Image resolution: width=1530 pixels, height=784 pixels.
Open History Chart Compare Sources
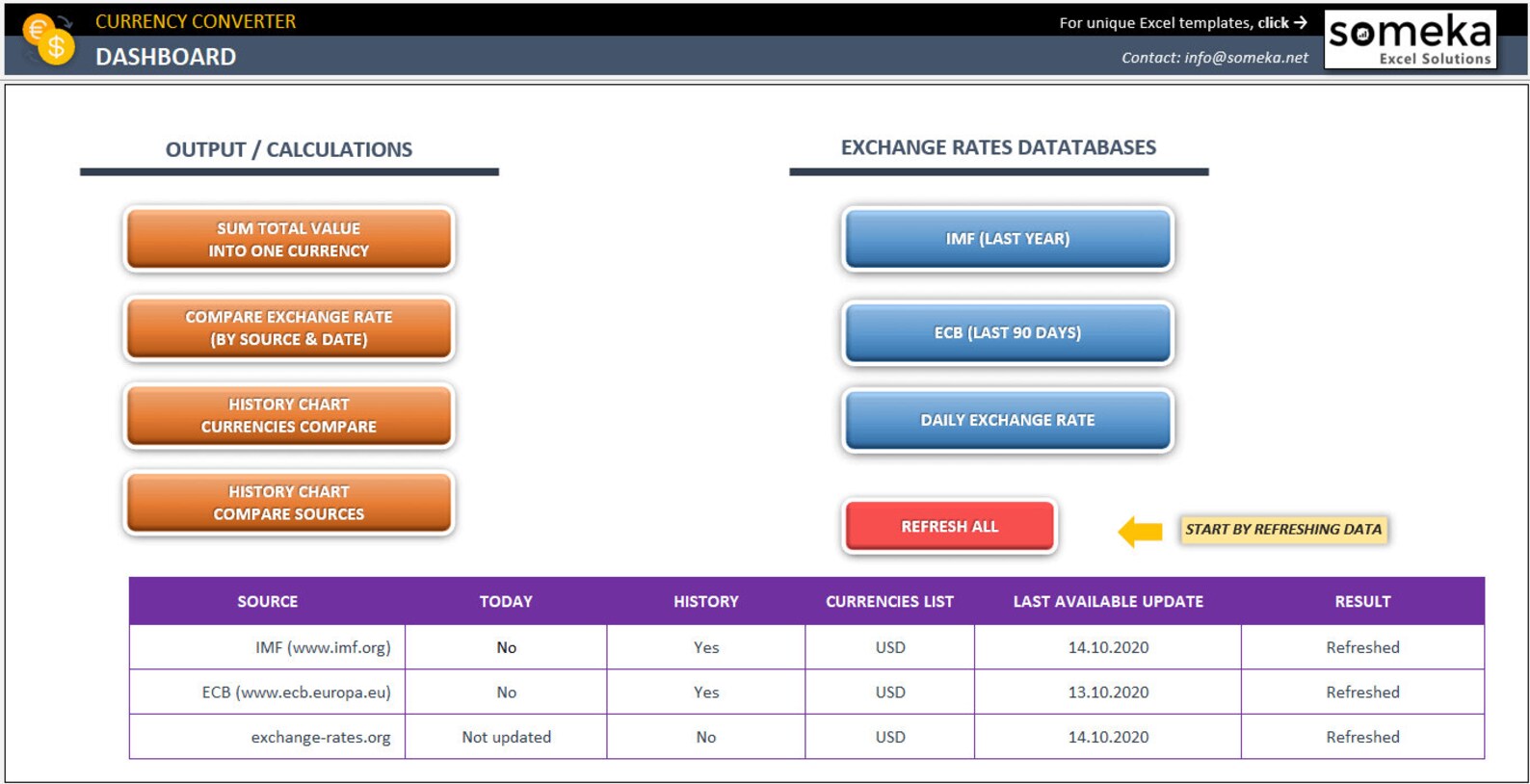pyautogui.click(x=289, y=502)
